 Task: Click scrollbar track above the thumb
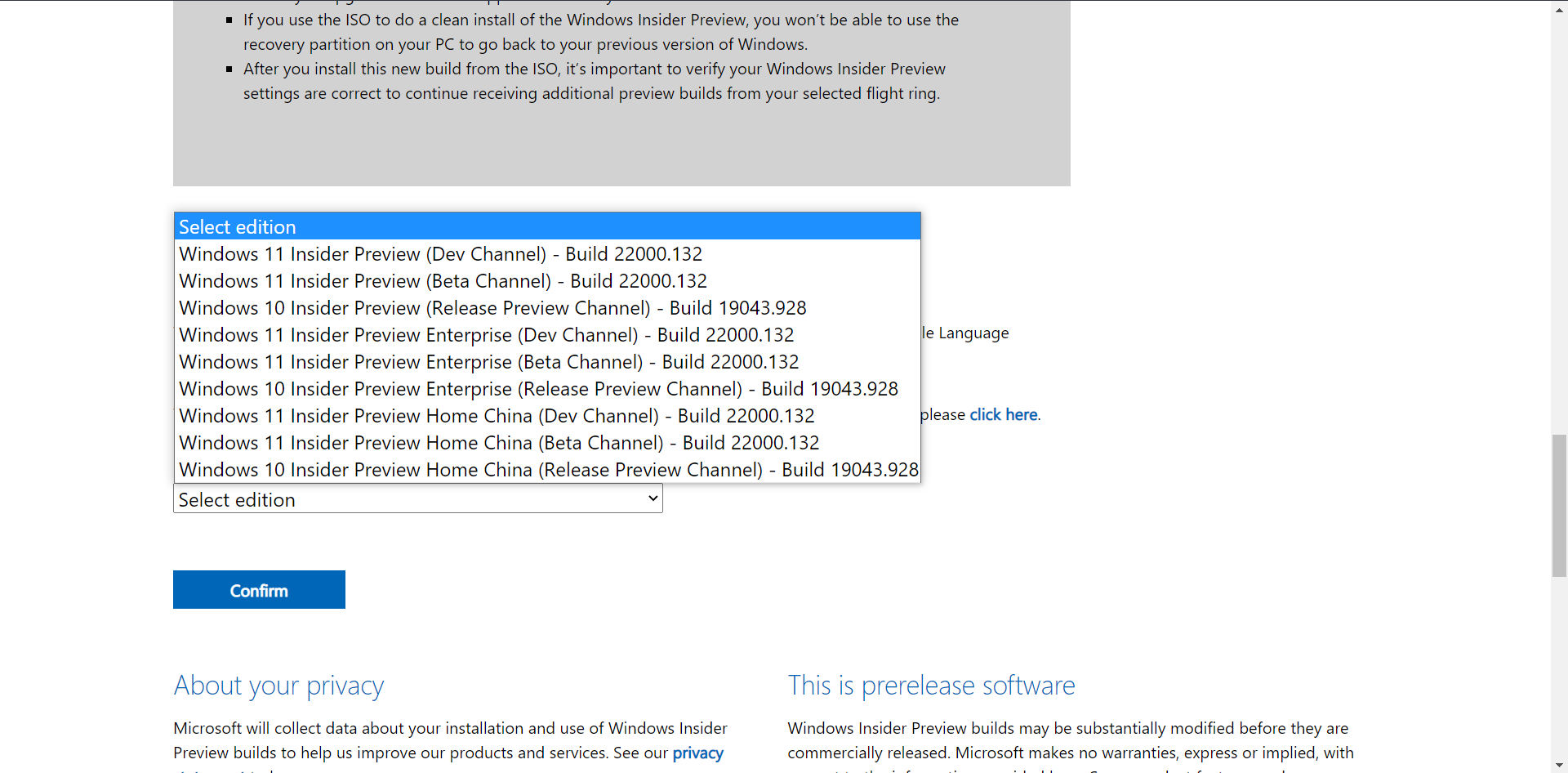click(x=1559, y=221)
